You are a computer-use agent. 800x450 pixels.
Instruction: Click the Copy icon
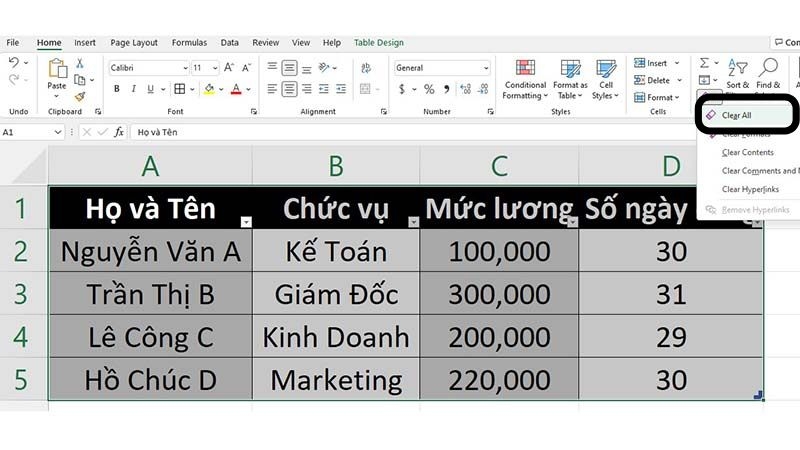pos(80,80)
